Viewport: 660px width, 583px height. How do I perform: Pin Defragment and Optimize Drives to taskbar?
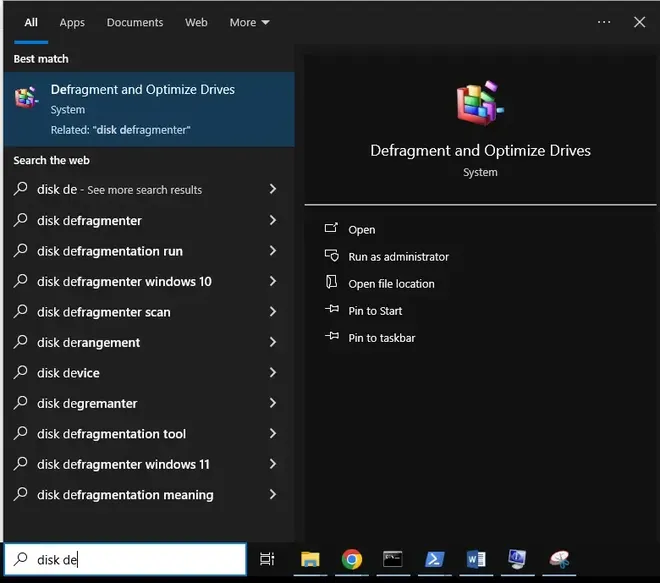tap(381, 338)
